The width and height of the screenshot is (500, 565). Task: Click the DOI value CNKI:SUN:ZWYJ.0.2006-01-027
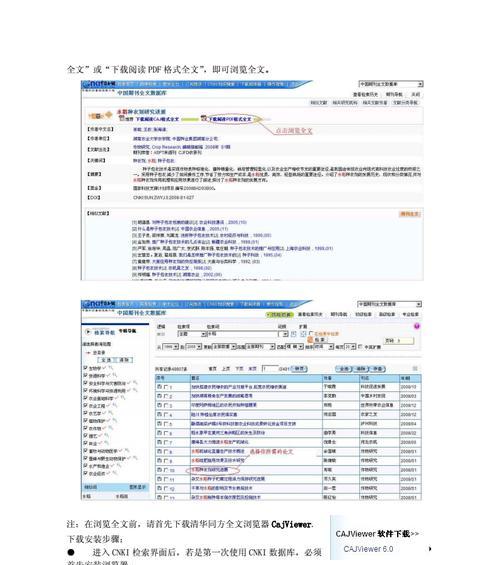click(x=164, y=197)
